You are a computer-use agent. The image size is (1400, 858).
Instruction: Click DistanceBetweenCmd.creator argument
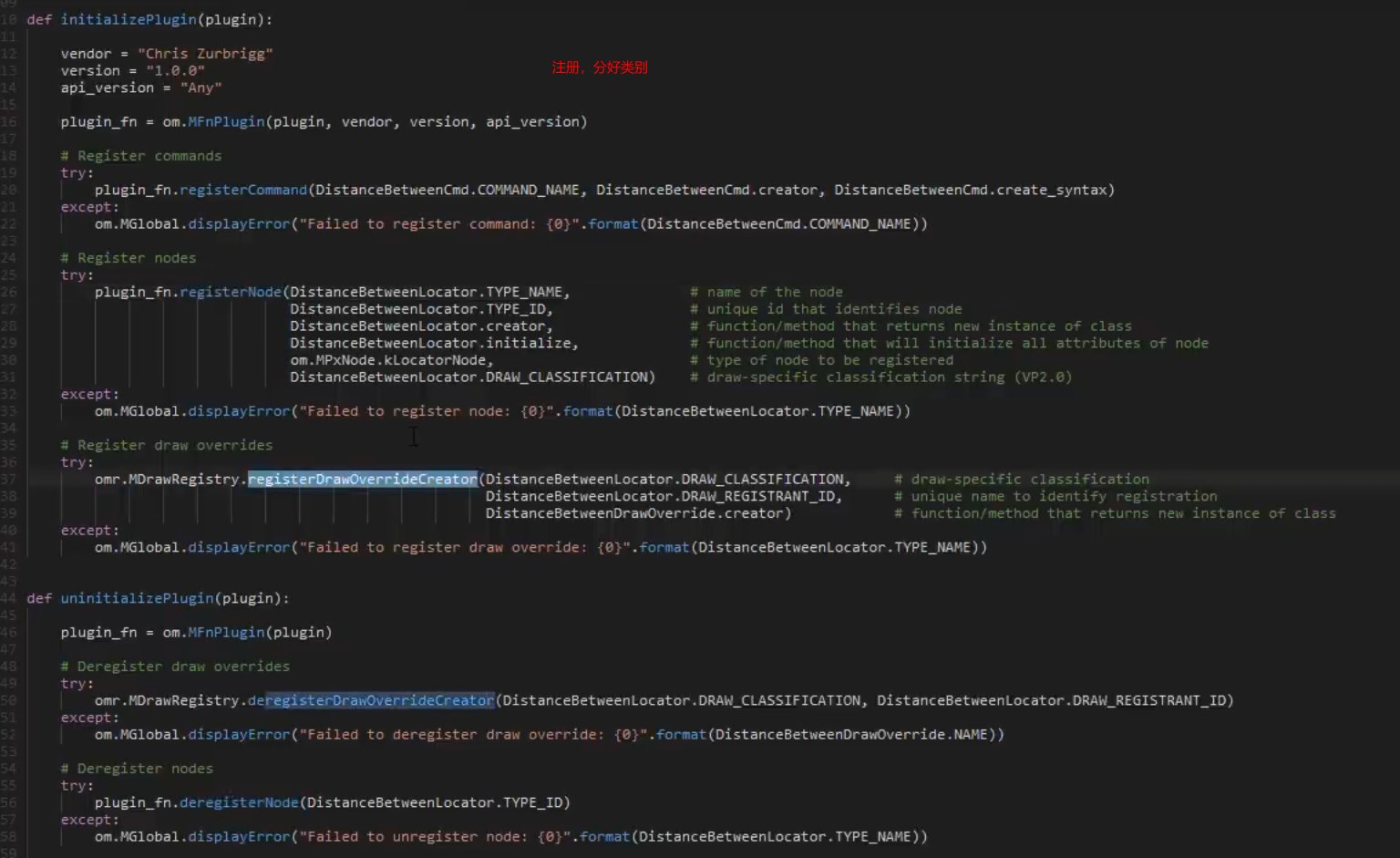[x=707, y=190]
